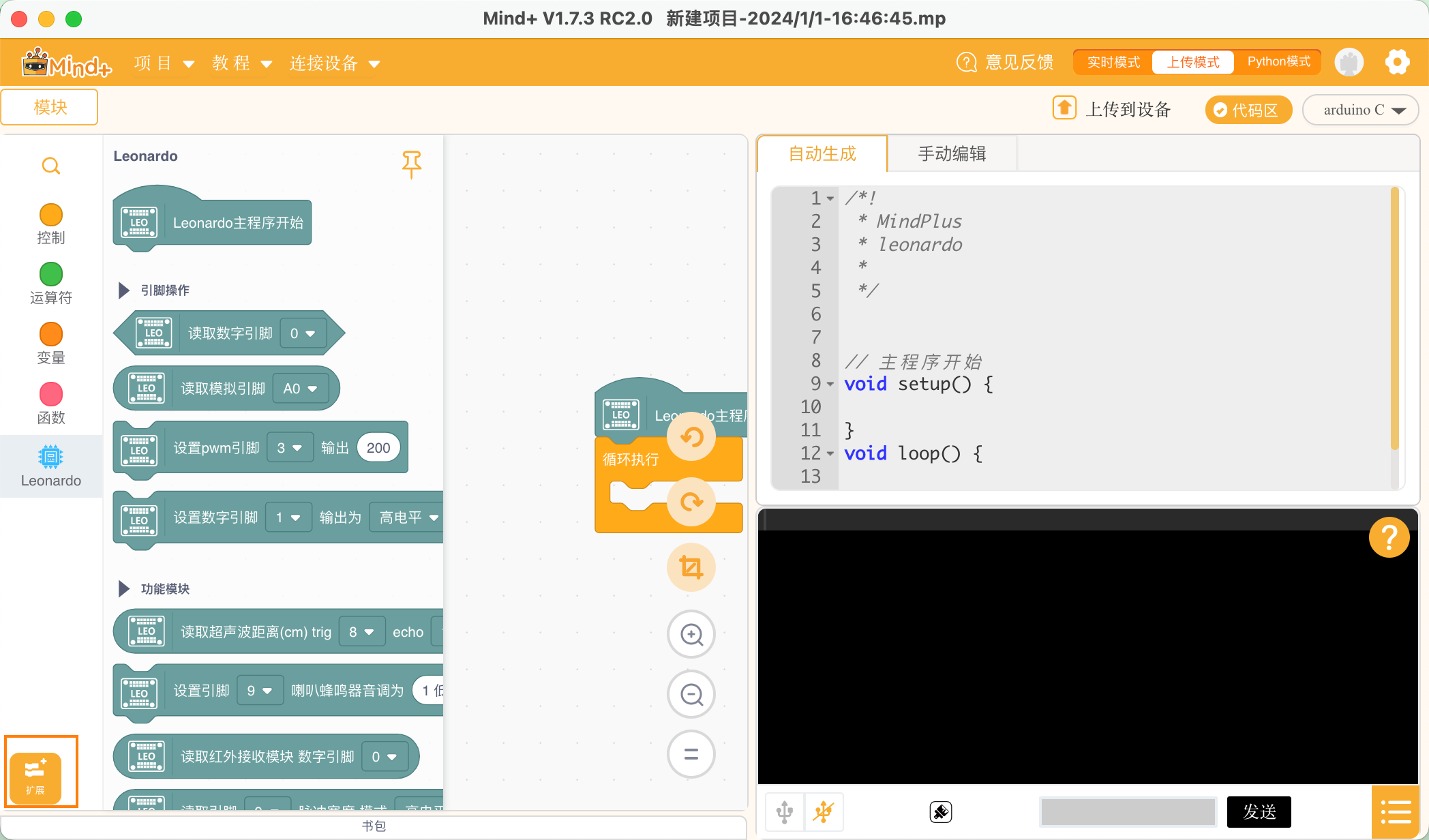Image resolution: width=1429 pixels, height=840 pixels.
Task: Click the 意见反馈 feedback question icon
Action: 967,62
